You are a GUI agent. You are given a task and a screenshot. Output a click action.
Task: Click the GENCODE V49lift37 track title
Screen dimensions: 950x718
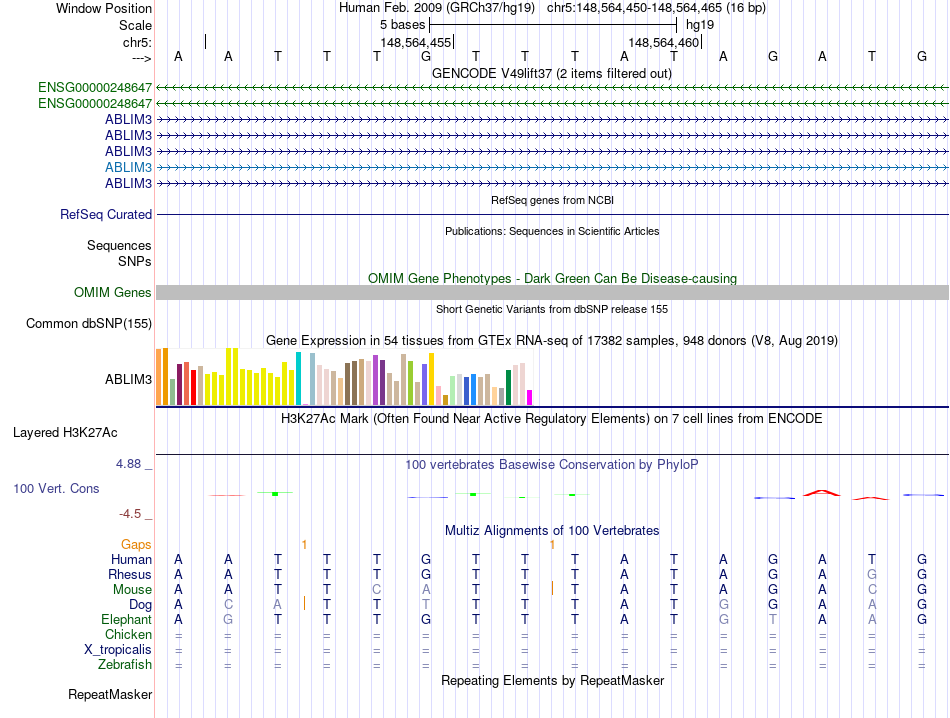(x=552, y=74)
